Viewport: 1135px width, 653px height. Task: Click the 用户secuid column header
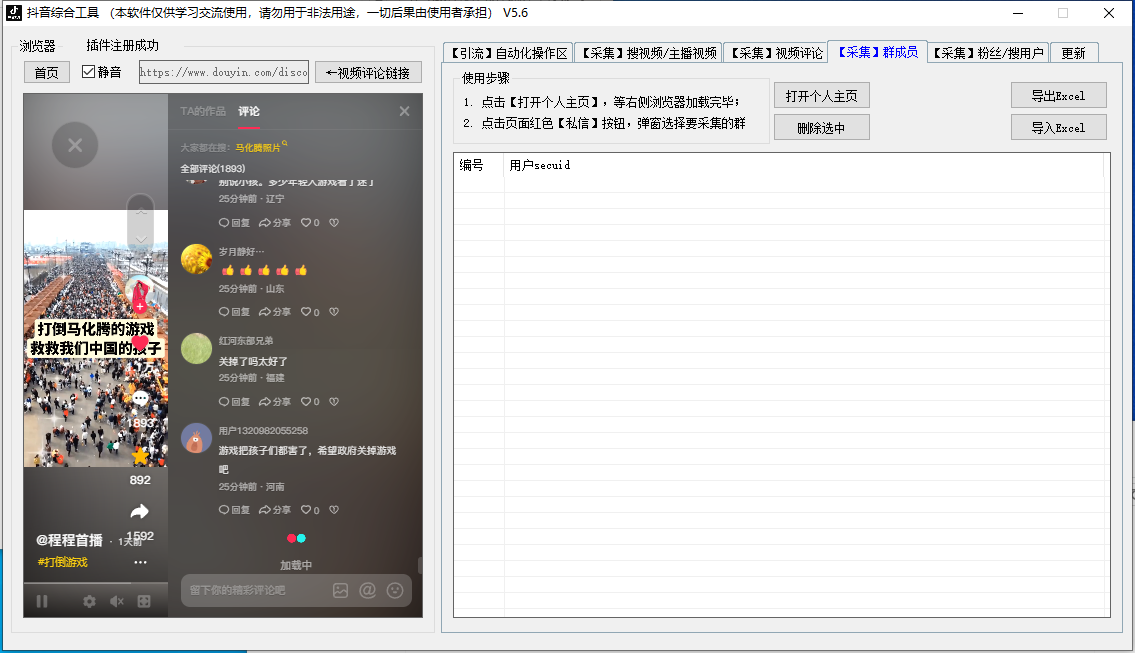click(803, 165)
